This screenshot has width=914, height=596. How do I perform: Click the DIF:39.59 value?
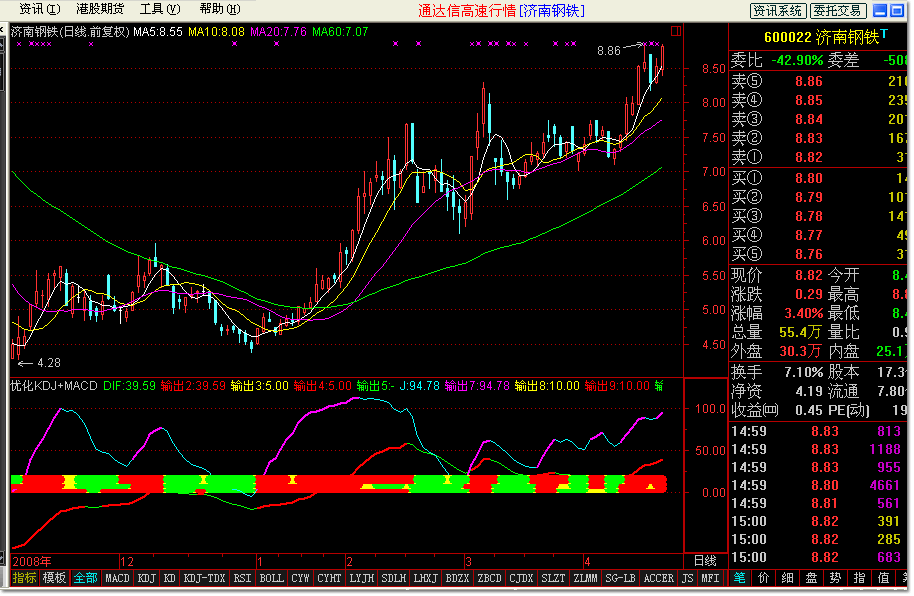coord(129,386)
